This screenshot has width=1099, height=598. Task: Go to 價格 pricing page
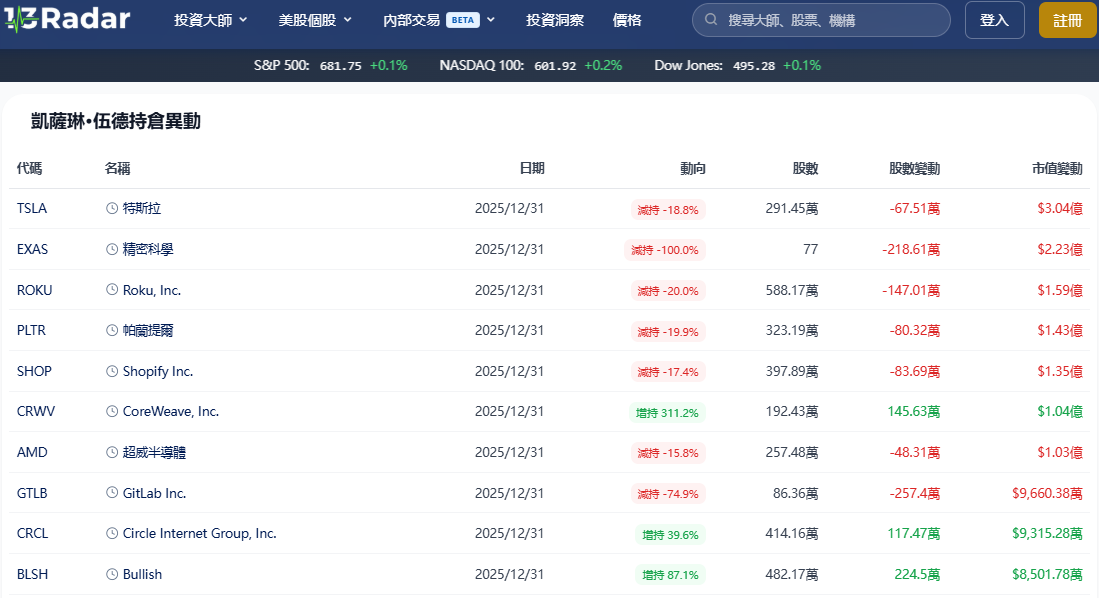627,20
